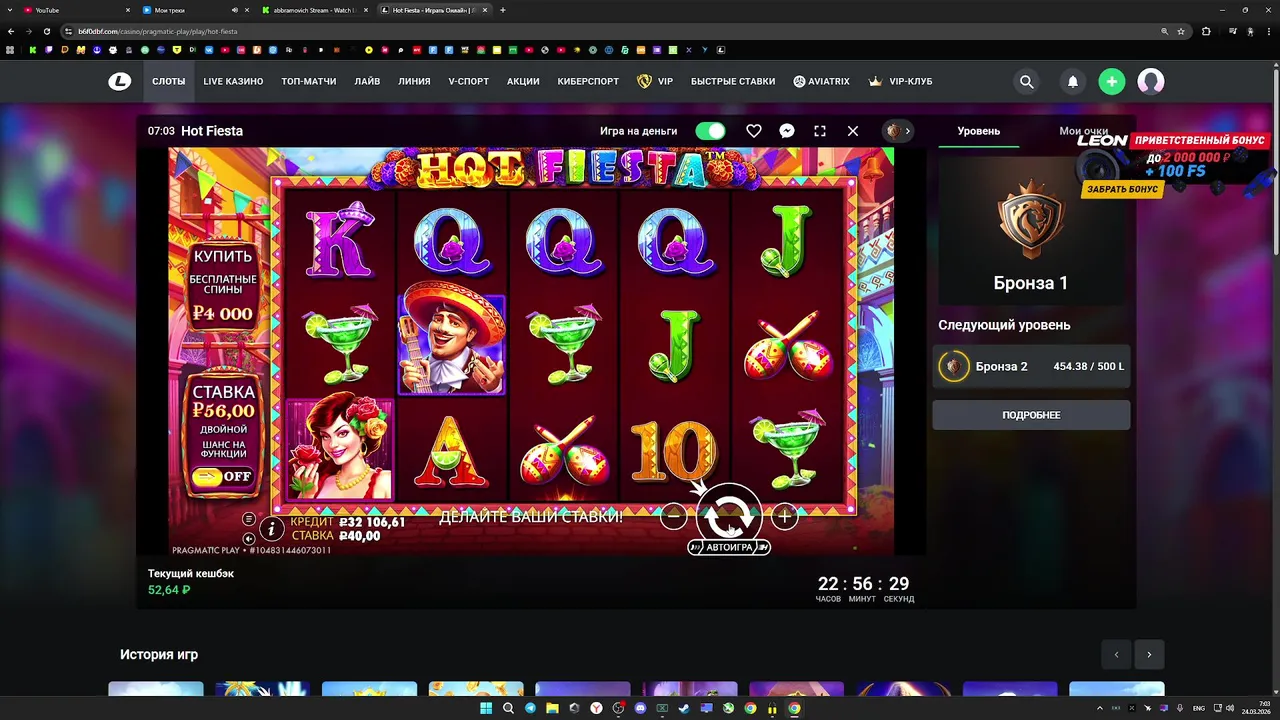Click the Подробнее button

pyautogui.click(x=1031, y=415)
